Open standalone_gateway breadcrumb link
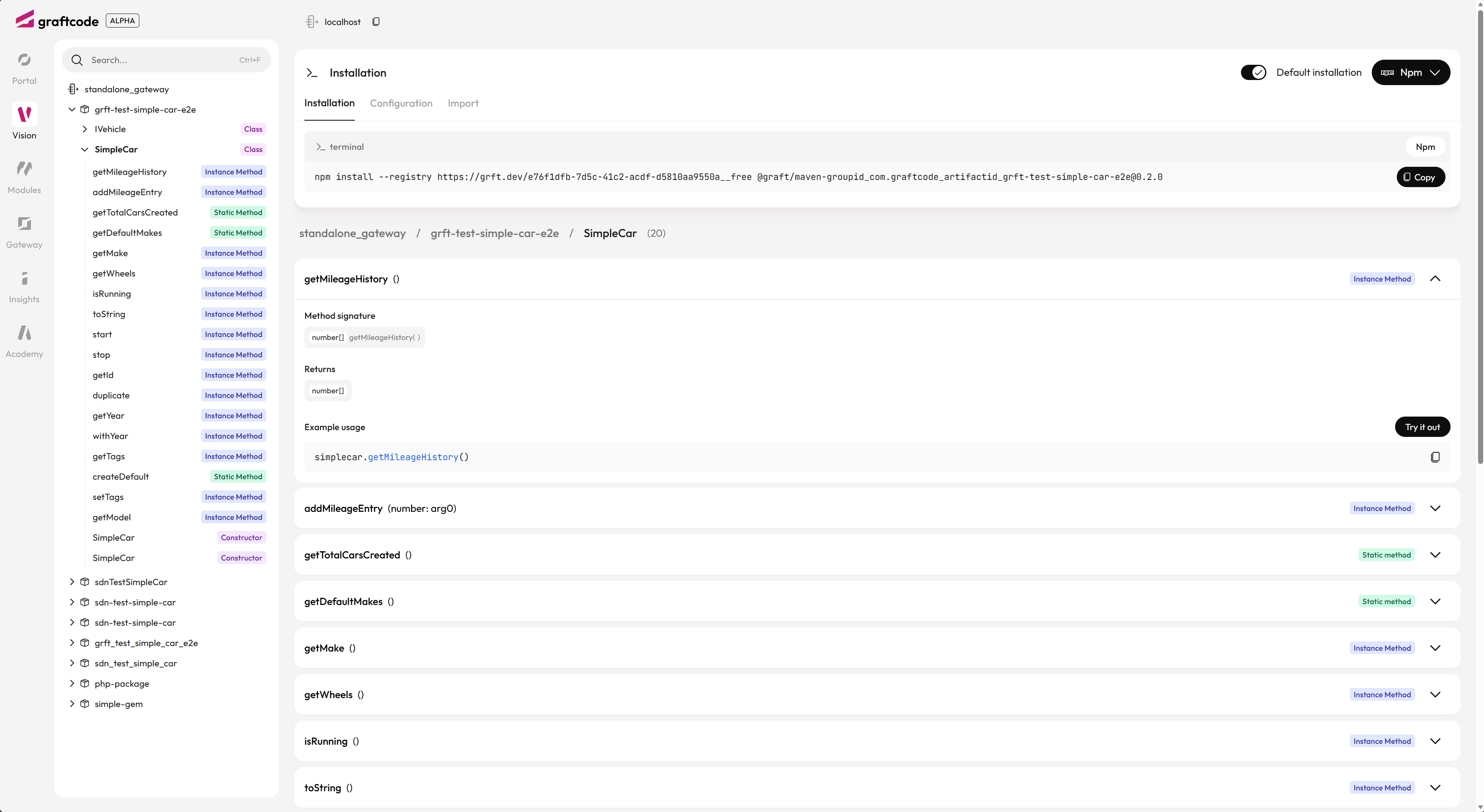 coord(352,233)
